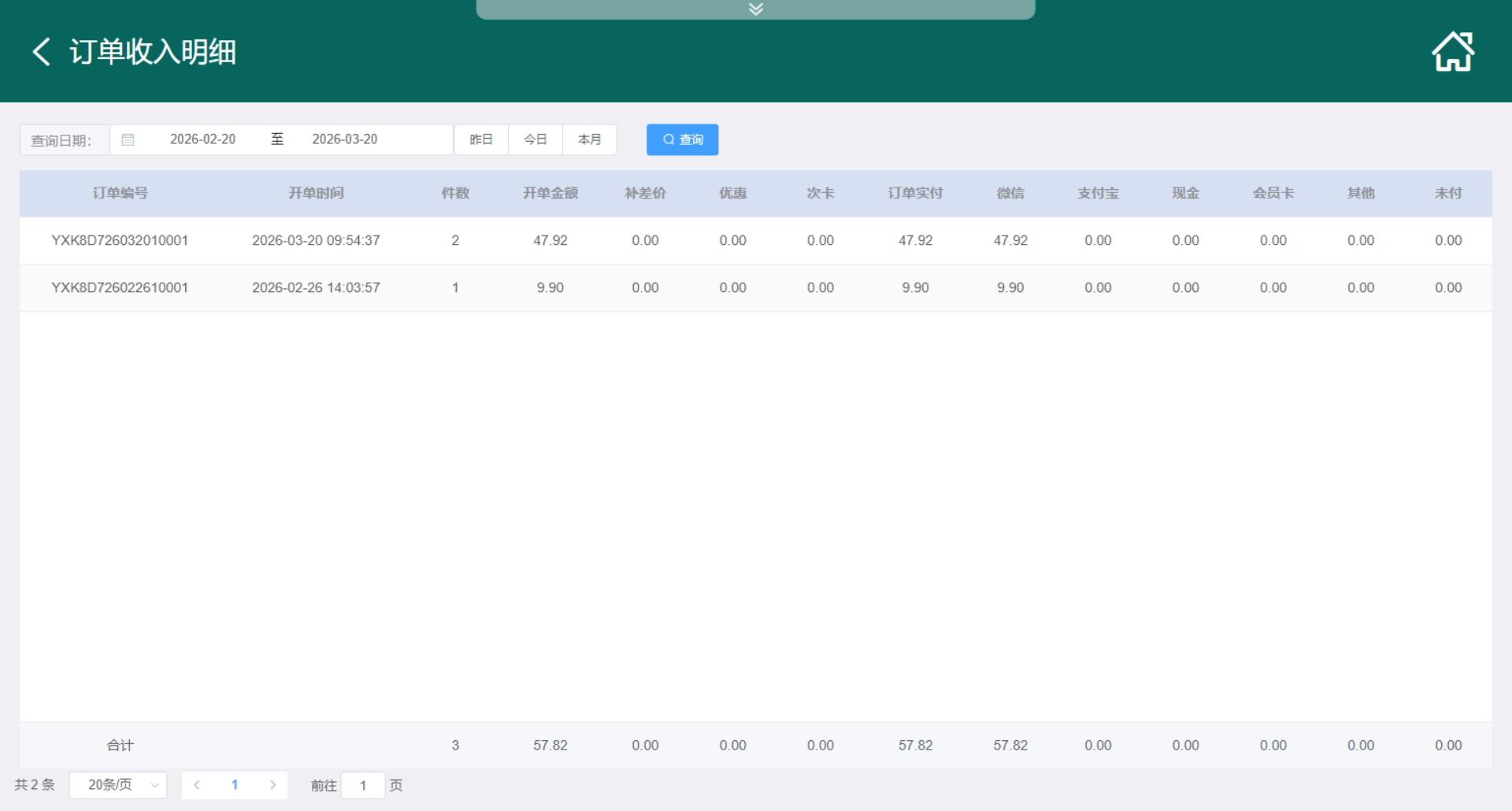The height and width of the screenshot is (811, 1512).
Task: Select the 本月 quick date filter
Action: click(x=589, y=139)
